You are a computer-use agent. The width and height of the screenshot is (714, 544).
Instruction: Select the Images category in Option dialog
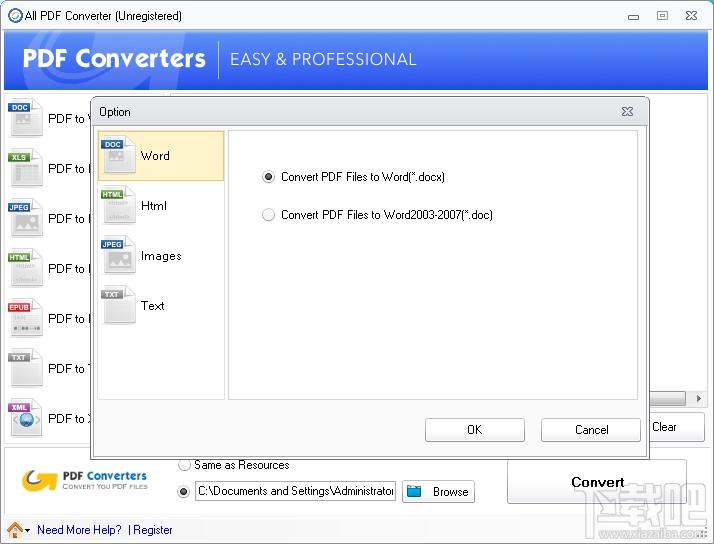click(x=161, y=256)
